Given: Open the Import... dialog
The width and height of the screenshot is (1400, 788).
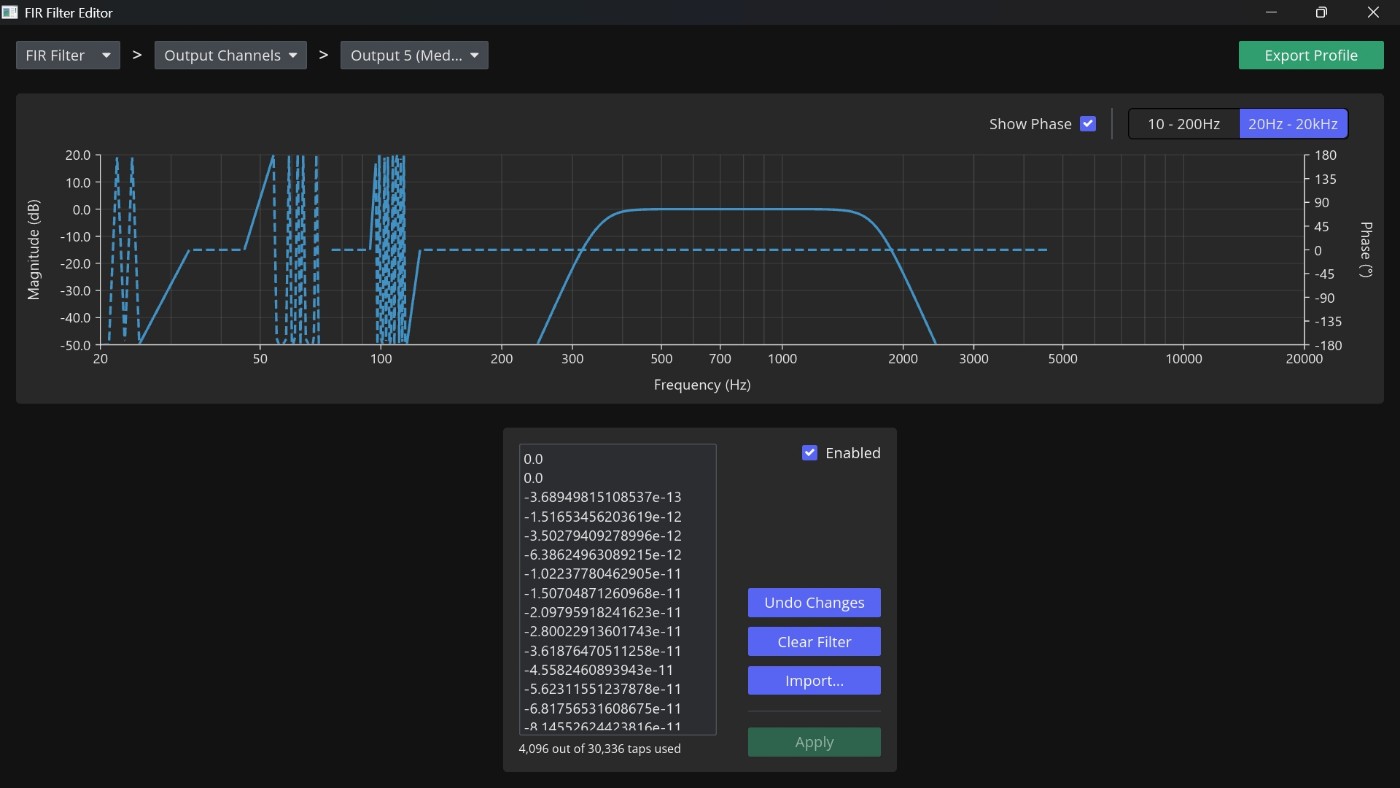Looking at the screenshot, I should [814, 681].
